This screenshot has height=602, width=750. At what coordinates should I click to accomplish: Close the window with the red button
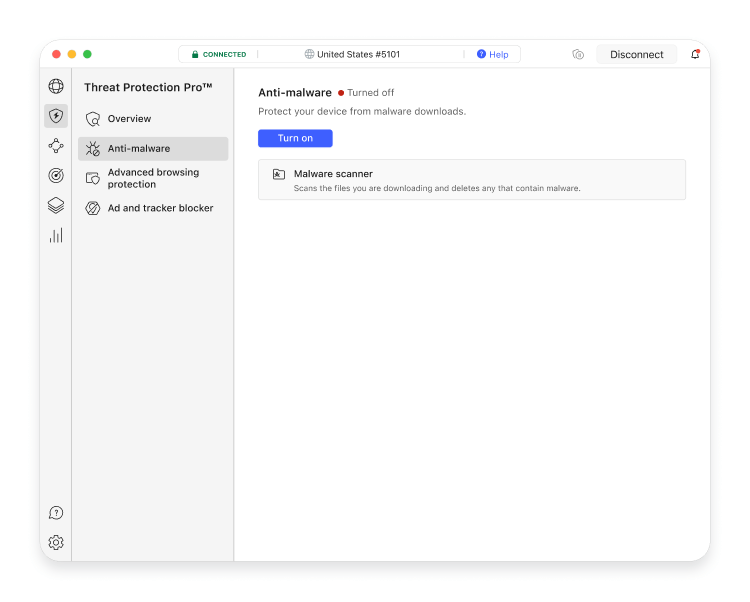[x=56, y=54]
